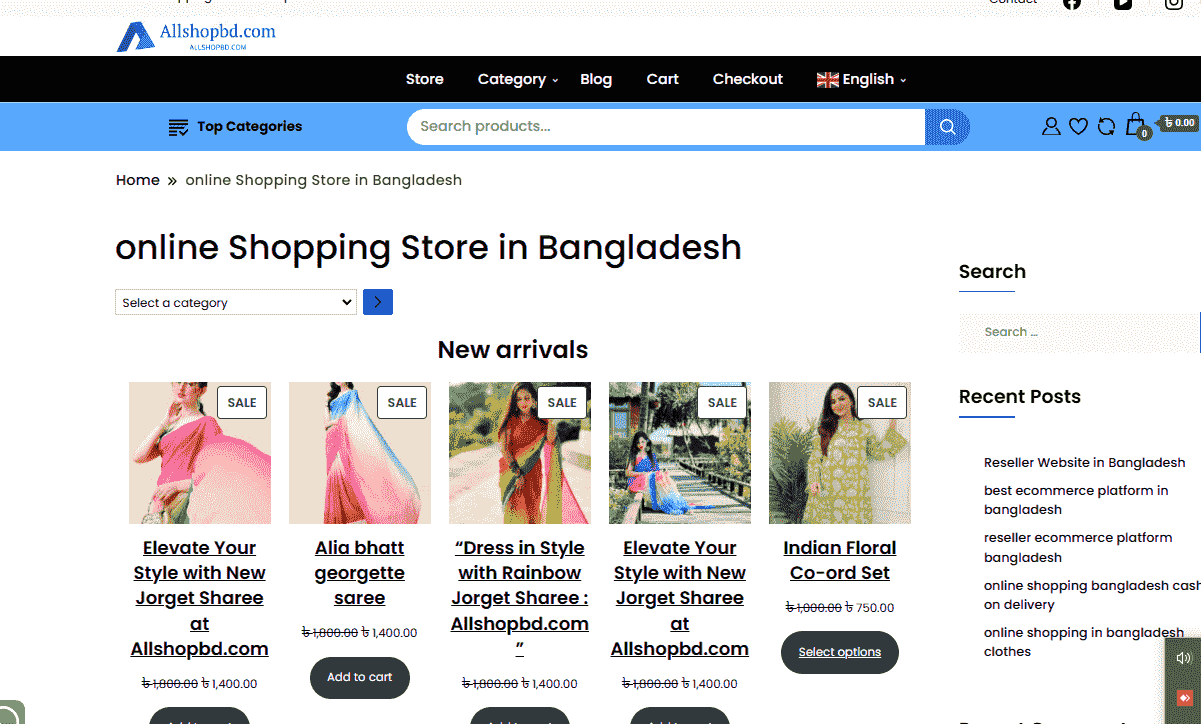Open the Blog menu item
This screenshot has width=1201, height=724.
click(x=596, y=79)
